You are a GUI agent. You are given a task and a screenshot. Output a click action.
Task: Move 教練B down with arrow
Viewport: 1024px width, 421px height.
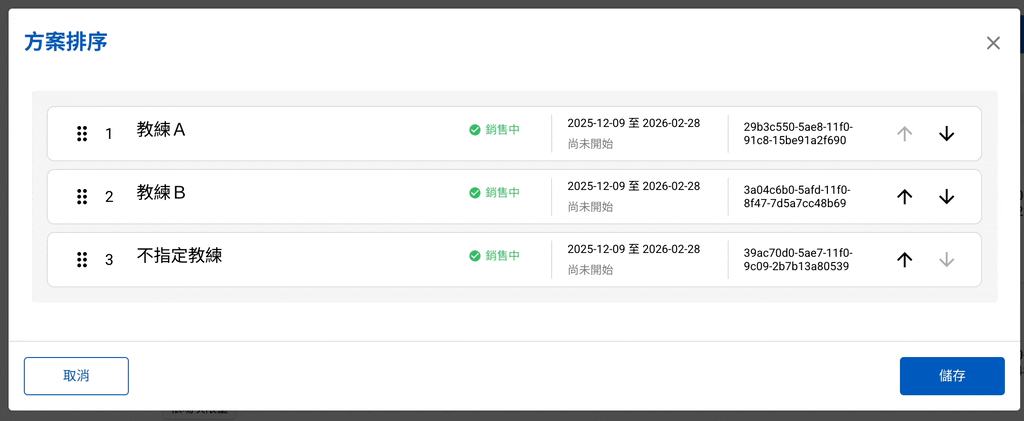[x=946, y=196]
